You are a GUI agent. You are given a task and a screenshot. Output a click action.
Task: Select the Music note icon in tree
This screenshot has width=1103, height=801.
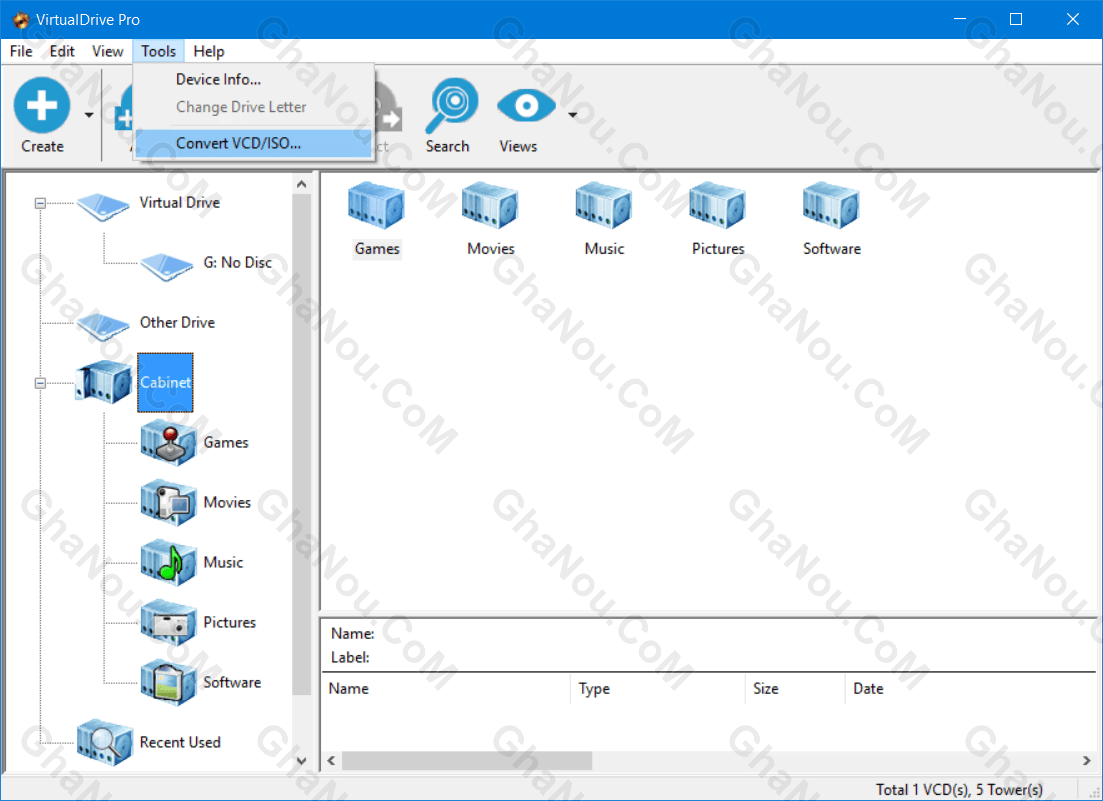click(168, 563)
